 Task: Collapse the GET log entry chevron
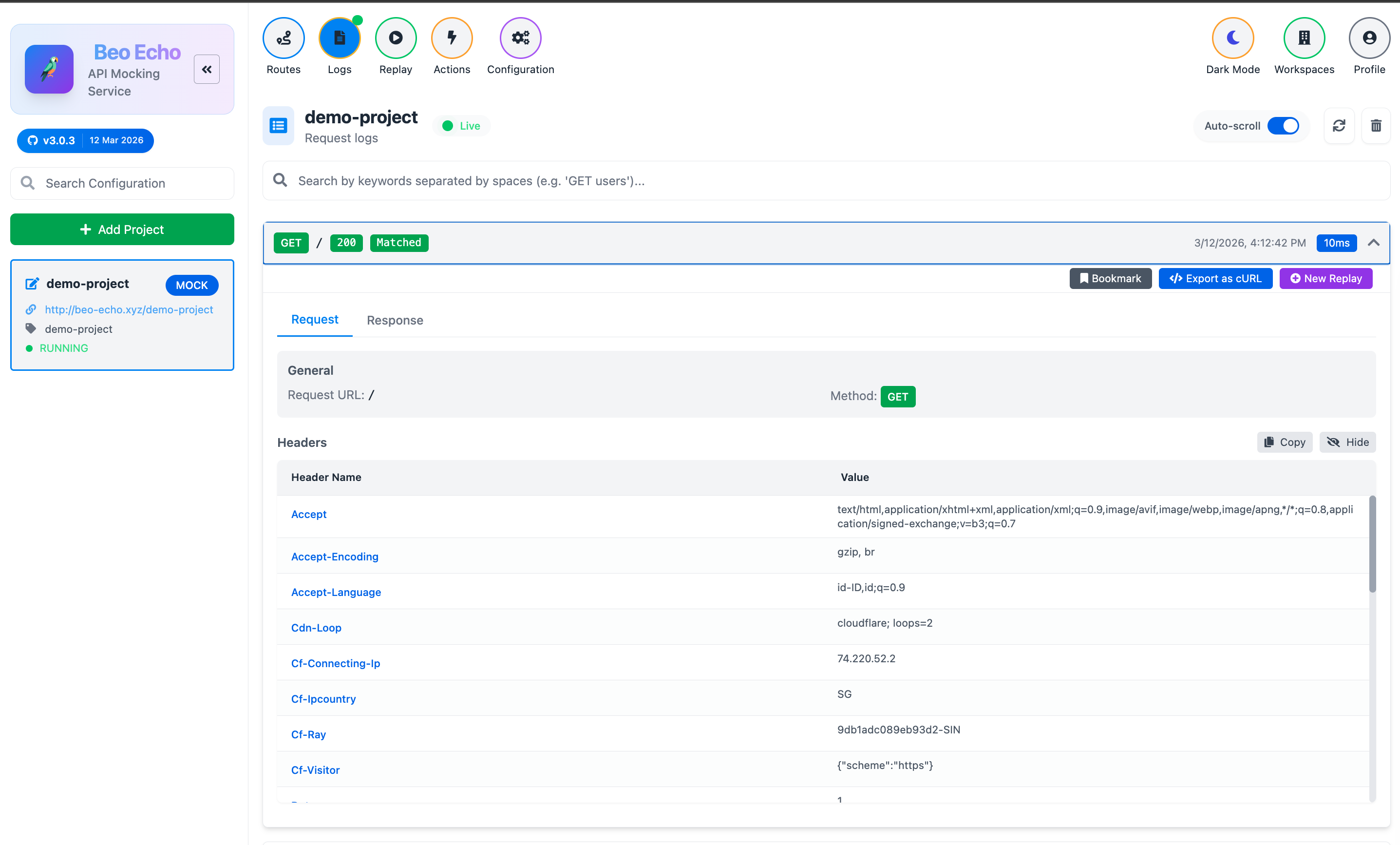[x=1373, y=243]
